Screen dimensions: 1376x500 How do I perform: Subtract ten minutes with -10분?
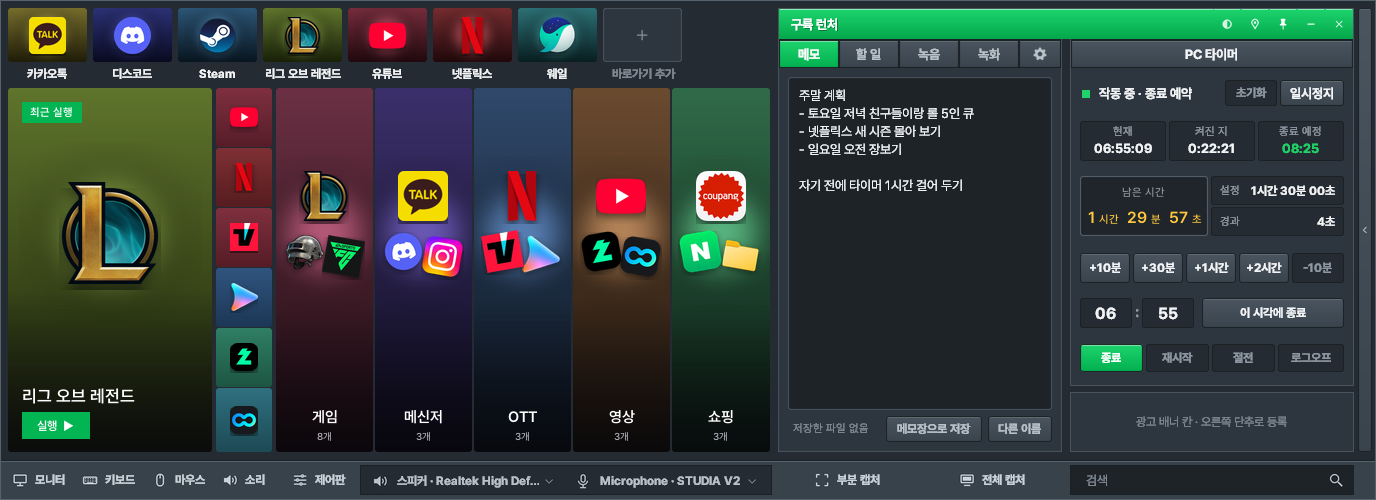pyautogui.click(x=1317, y=268)
